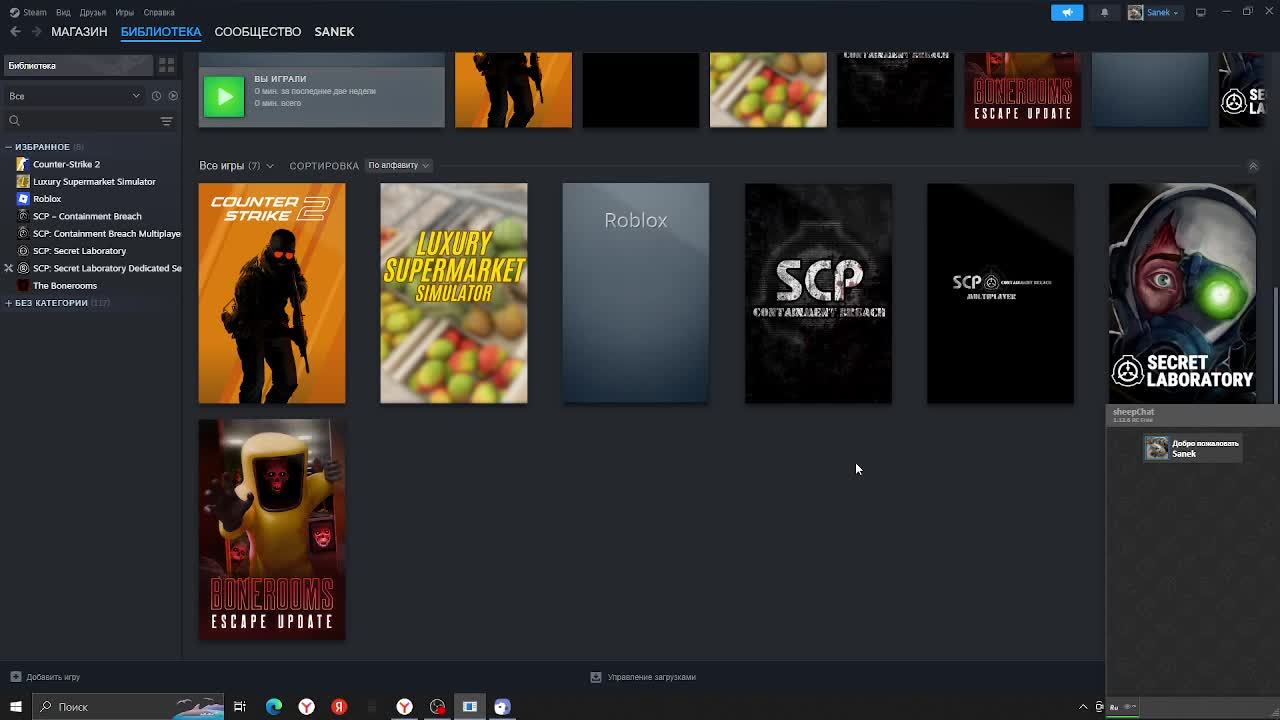Viewport: 1280px width, 720px height.
Task: Open the Справка menu
Action: tap(159, 12)
